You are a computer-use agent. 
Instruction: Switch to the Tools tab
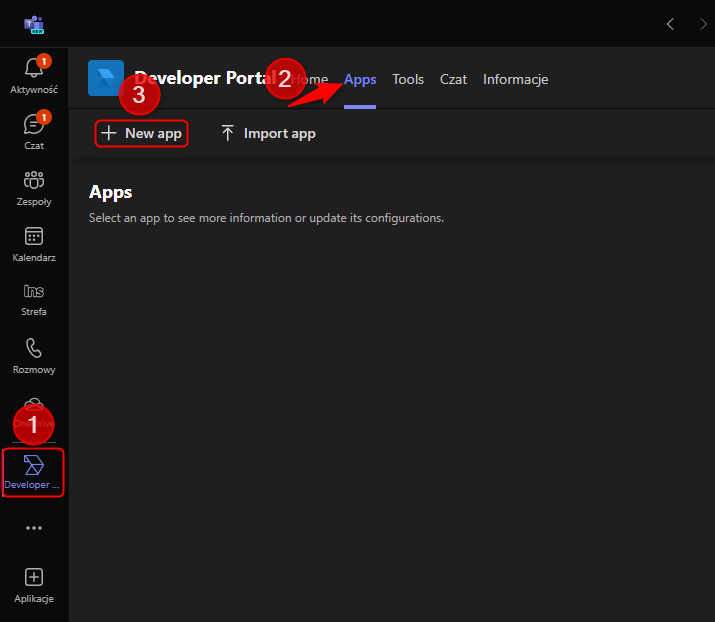click(x=408, y=79)
